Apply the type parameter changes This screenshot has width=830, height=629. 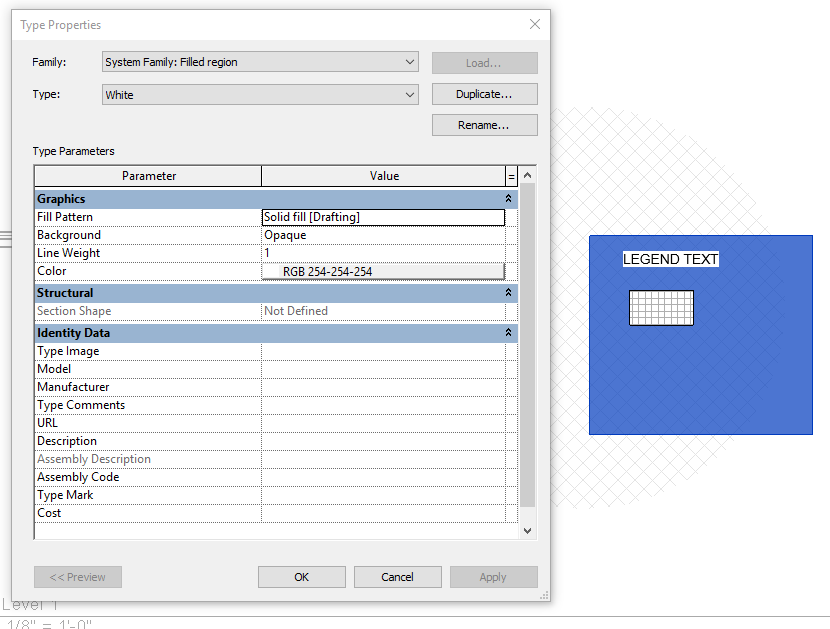point(493,577)
